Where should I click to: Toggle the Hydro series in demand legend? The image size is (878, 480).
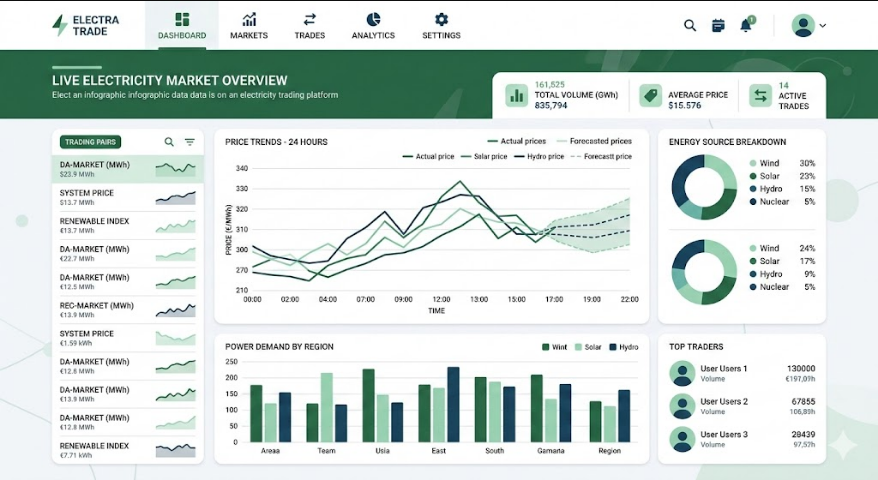coord(624,347)
